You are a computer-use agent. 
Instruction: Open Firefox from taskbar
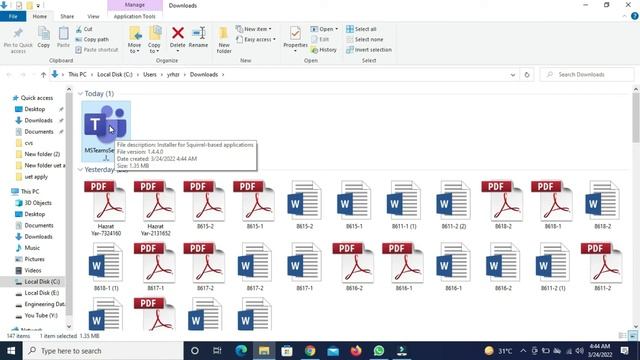coord(356,351)
